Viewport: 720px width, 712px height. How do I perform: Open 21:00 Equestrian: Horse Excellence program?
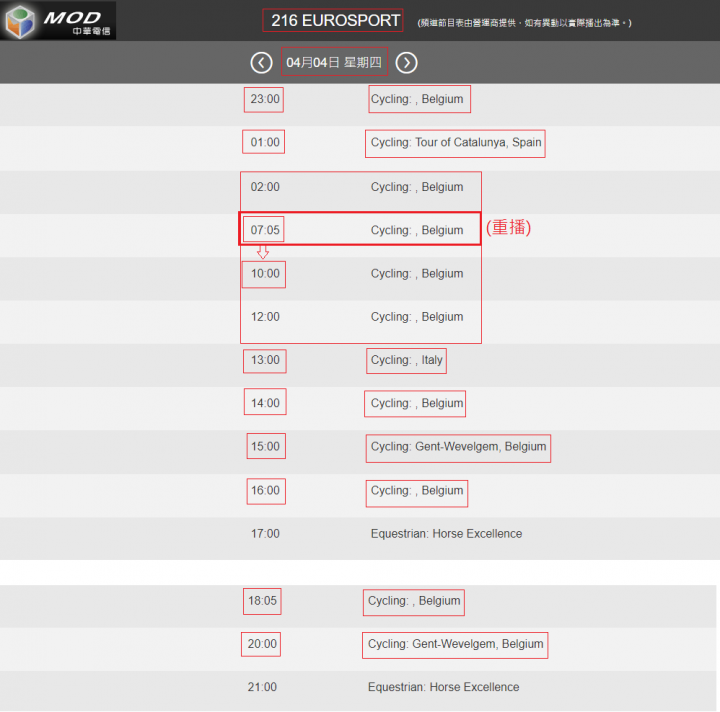(x=444, y=687)
